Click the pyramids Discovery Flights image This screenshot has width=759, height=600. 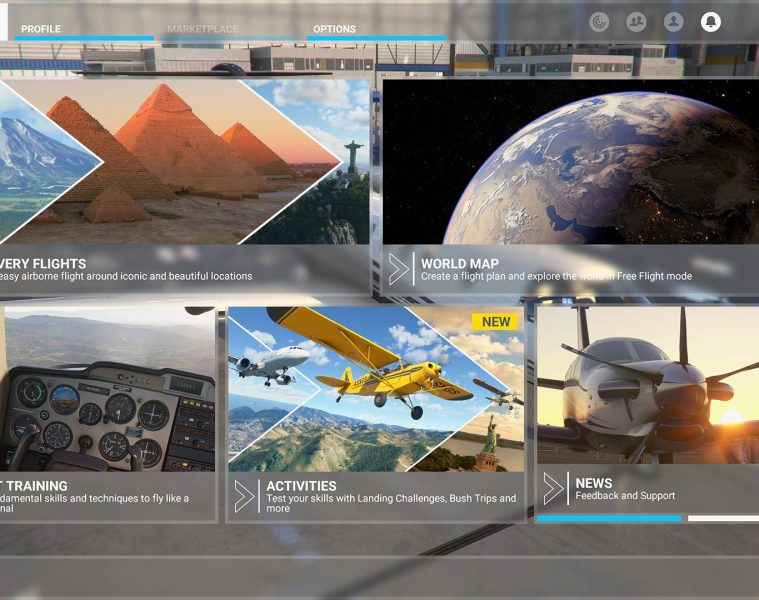click(184, 162)
